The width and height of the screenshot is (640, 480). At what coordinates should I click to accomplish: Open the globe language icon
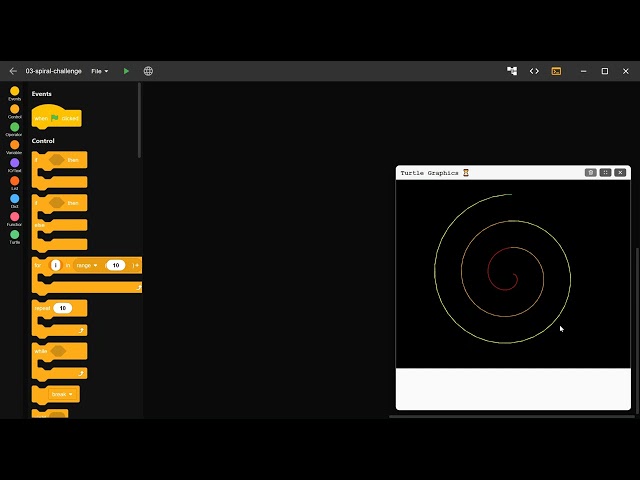148,71
